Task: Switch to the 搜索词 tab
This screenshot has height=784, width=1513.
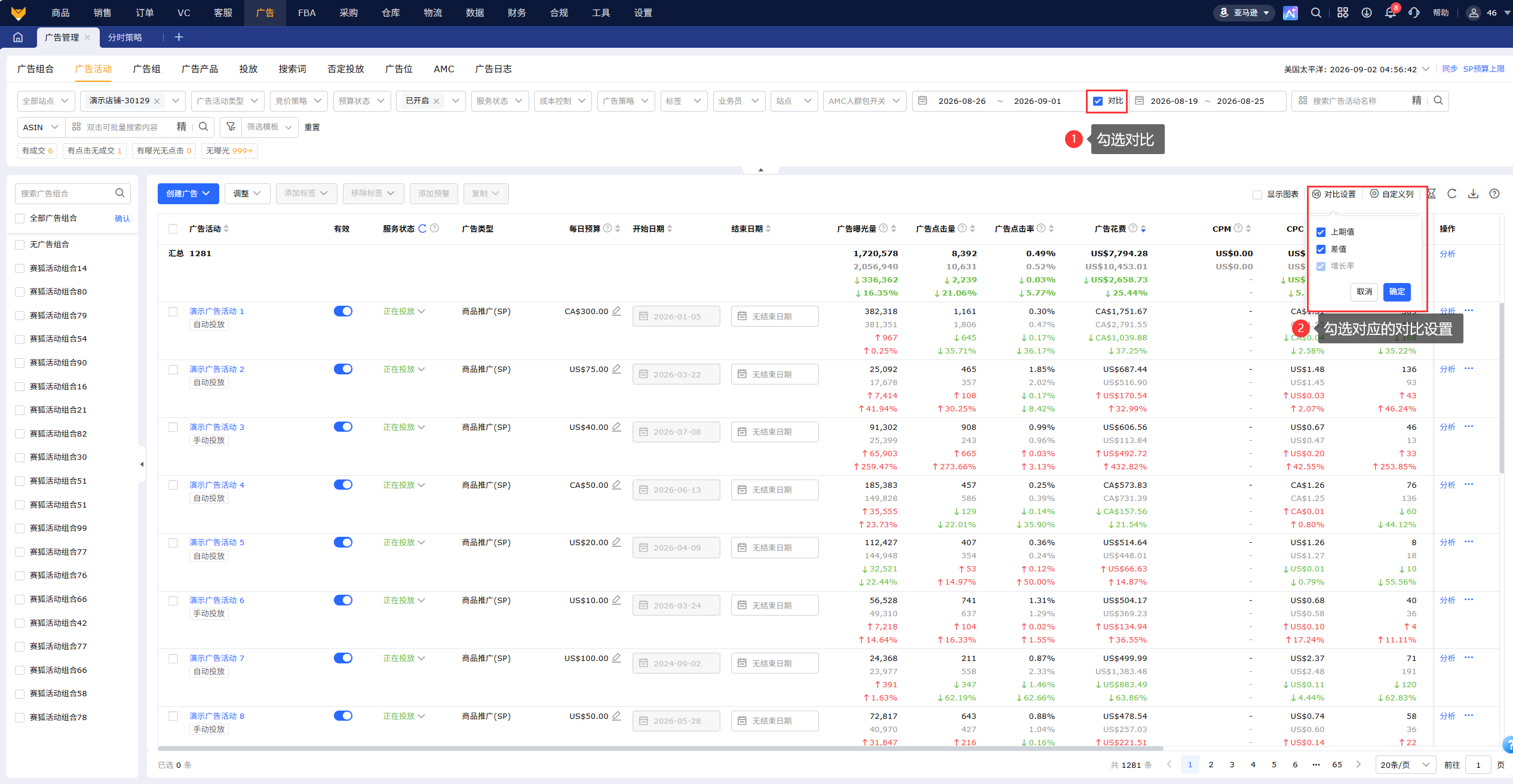Action: [292, 69]
